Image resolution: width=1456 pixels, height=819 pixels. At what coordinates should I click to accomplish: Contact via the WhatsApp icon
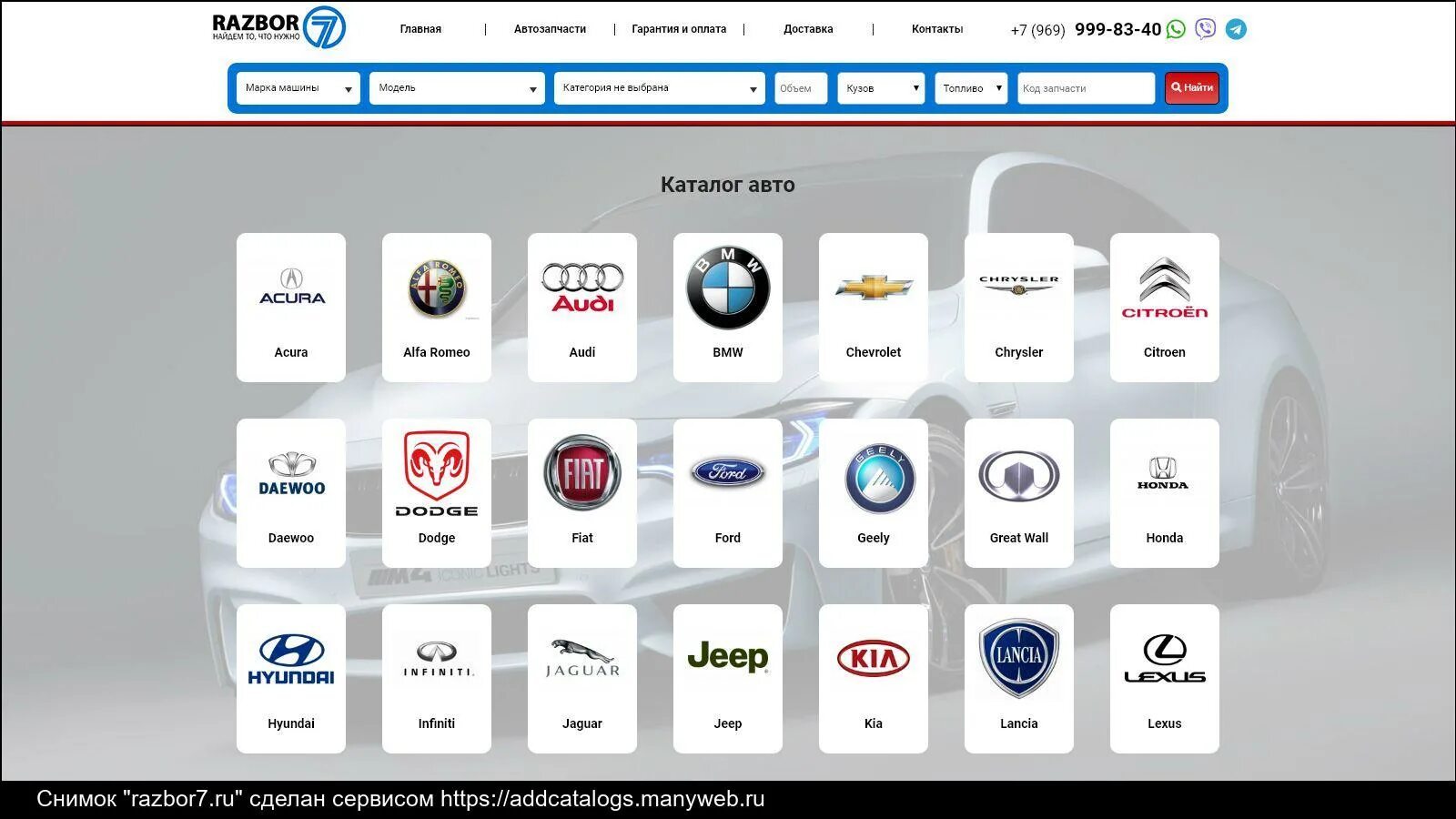click(1176, 29)
